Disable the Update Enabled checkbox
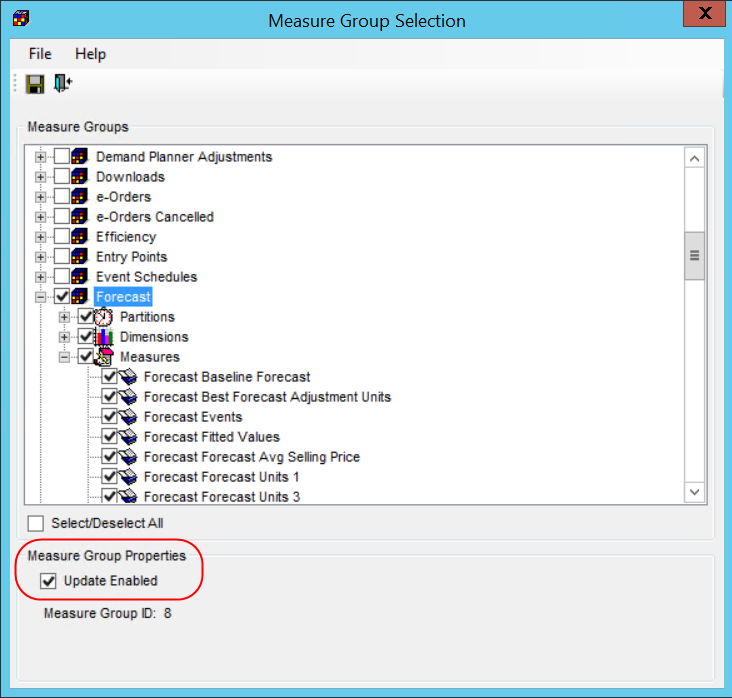 [48, 581]
